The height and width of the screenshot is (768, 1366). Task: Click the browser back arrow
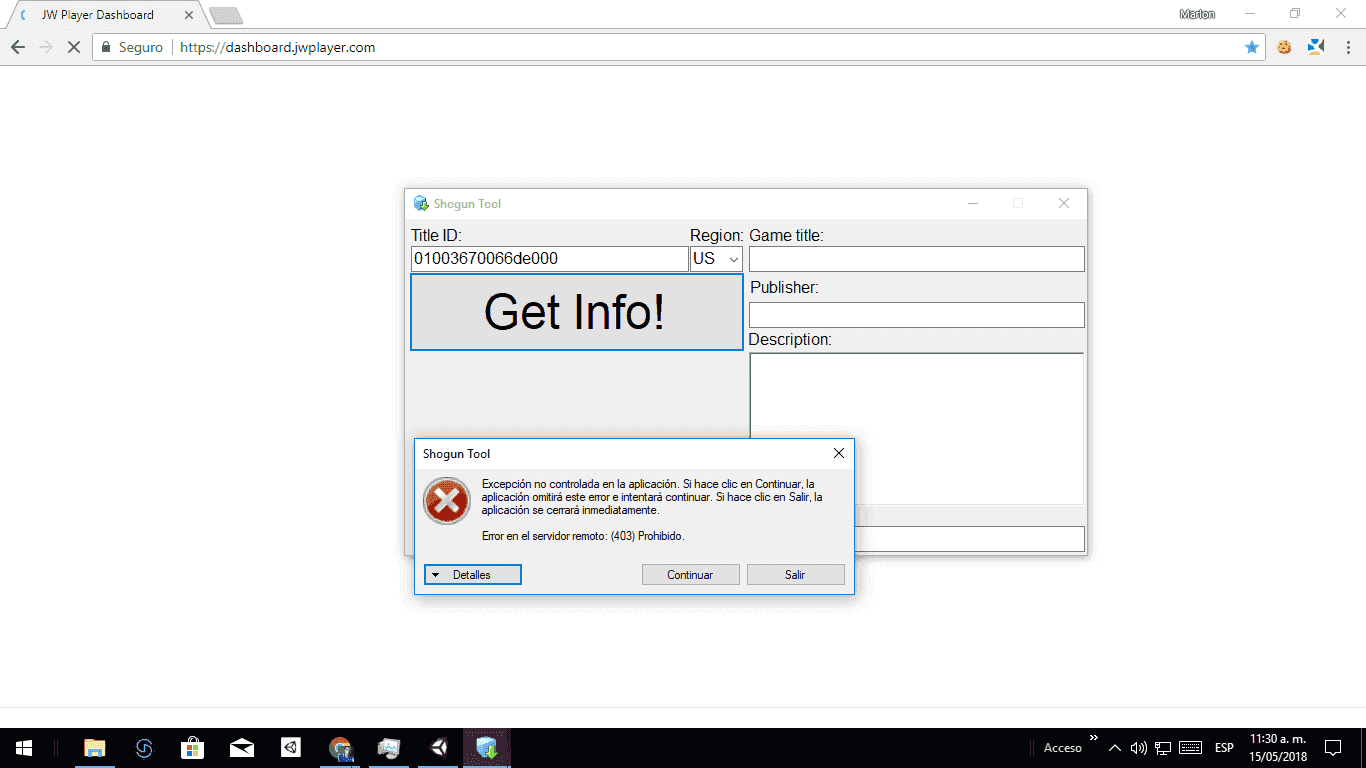(18, 47)
